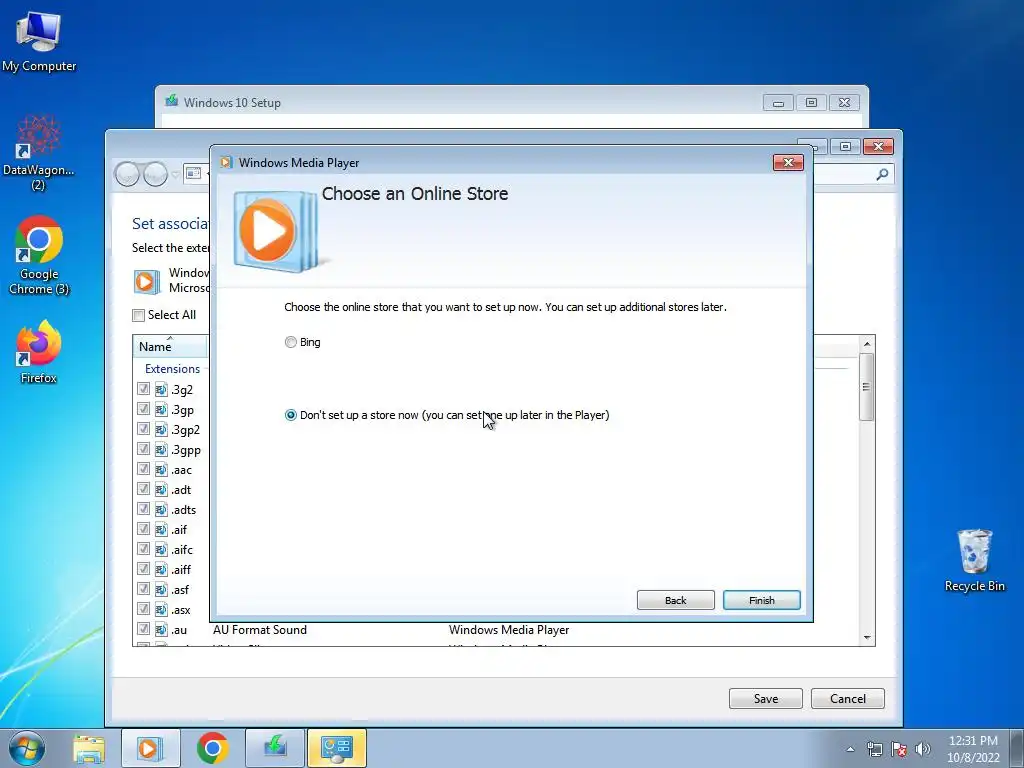Click the .asx file type icon
Screen dimensions: 1024x768
pyautogui.click(x=161, y=609)
